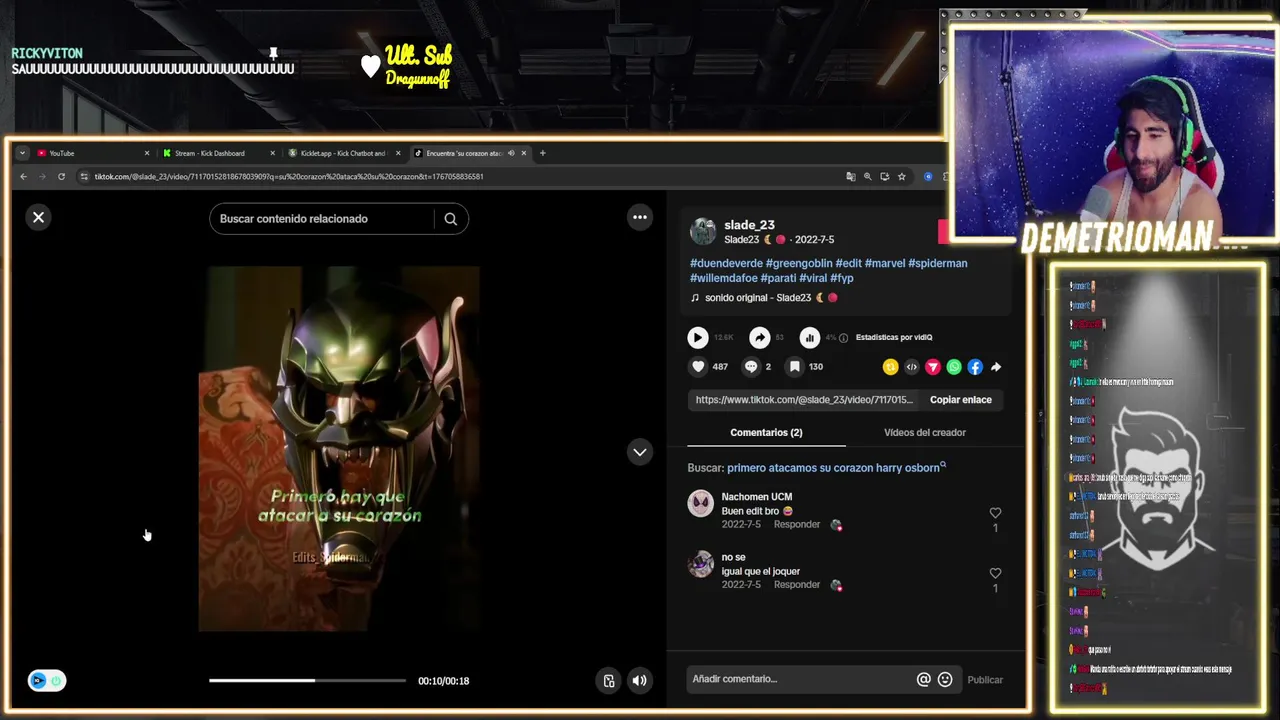Click the 'Añadir comentario...' field
1280x720 pixels.
(x=800, y=679)
